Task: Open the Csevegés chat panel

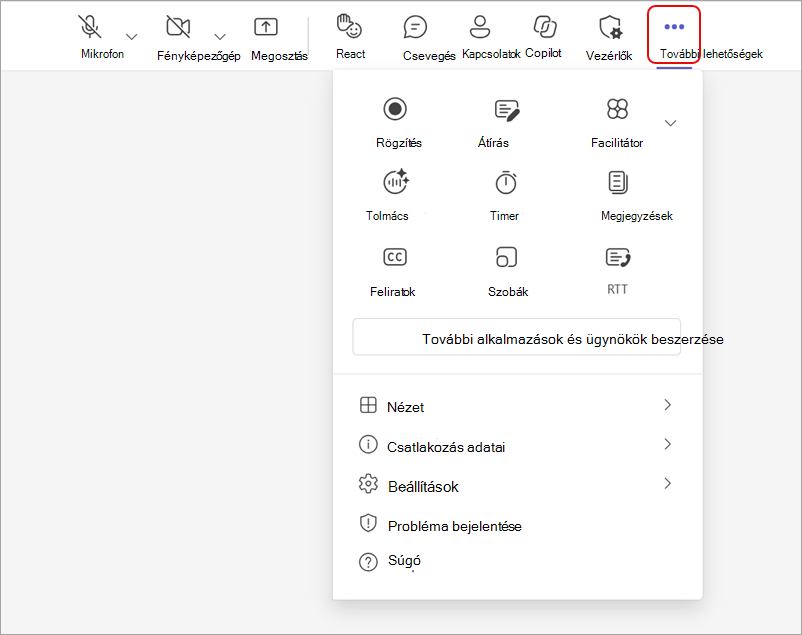Action: pos(415,27)
